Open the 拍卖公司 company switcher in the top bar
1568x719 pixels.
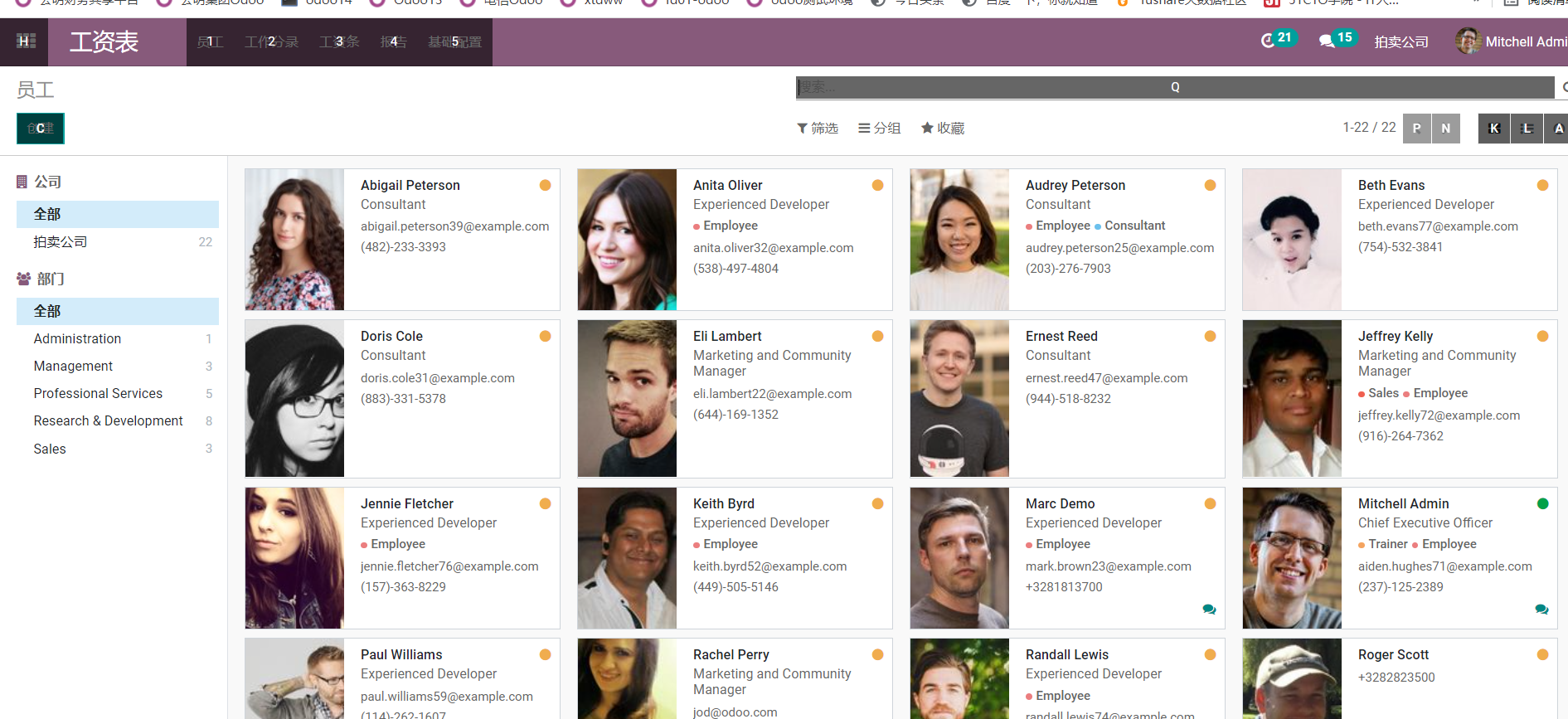click(x=1401, y=41)
